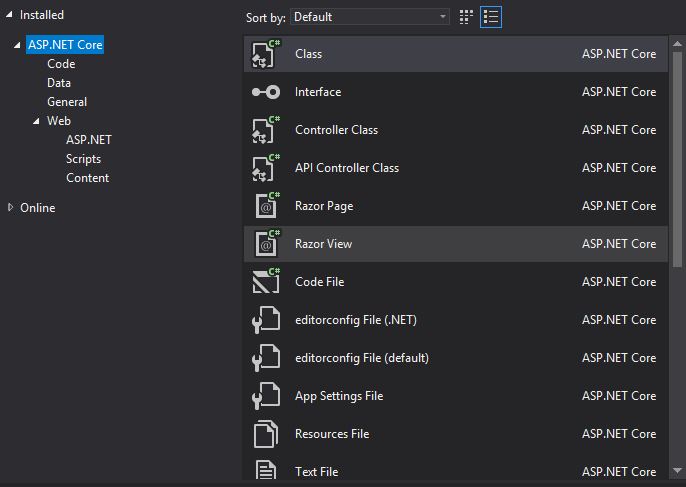Viewport: 686px width, 487px height.
Task: Click the Text File template icon
Action: [x=266, y=471]
